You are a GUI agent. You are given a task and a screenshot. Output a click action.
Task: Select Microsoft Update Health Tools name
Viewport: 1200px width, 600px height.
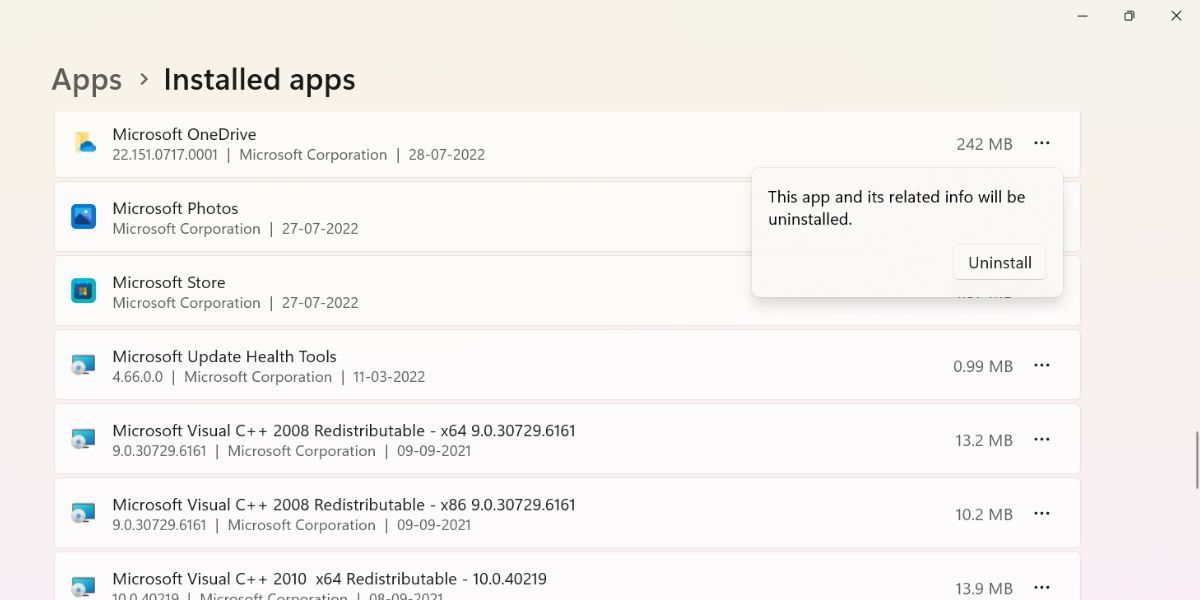coord(224,356)
